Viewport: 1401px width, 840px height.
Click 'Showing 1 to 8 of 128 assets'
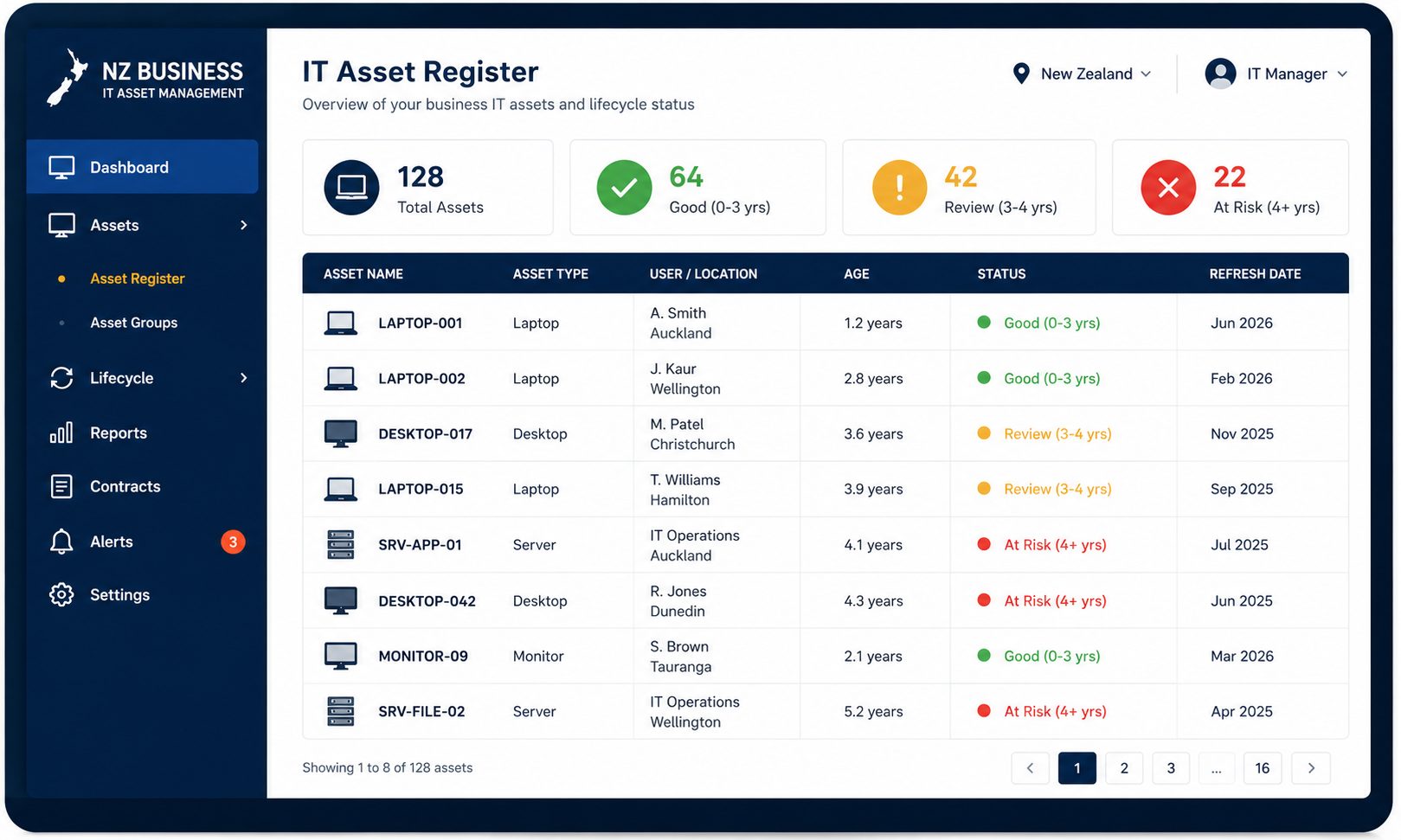[388, 767]
